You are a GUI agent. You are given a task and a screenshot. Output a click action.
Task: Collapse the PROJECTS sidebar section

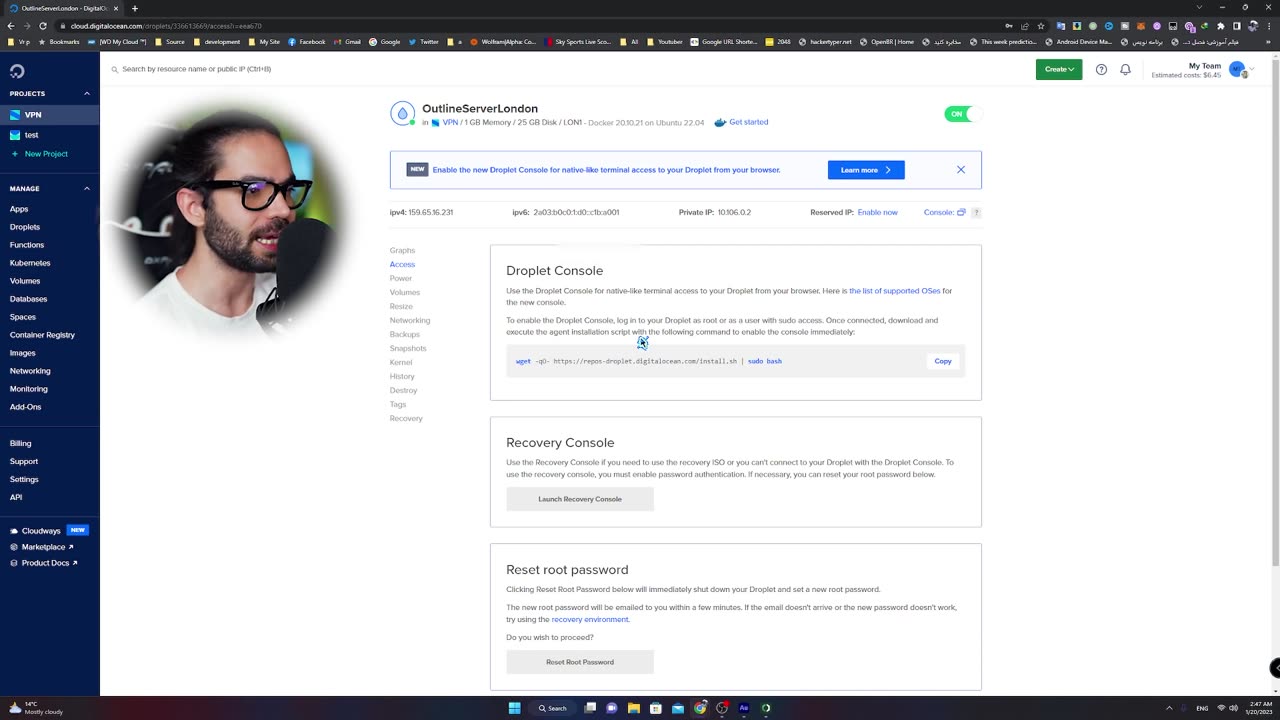tap(87, 93)
